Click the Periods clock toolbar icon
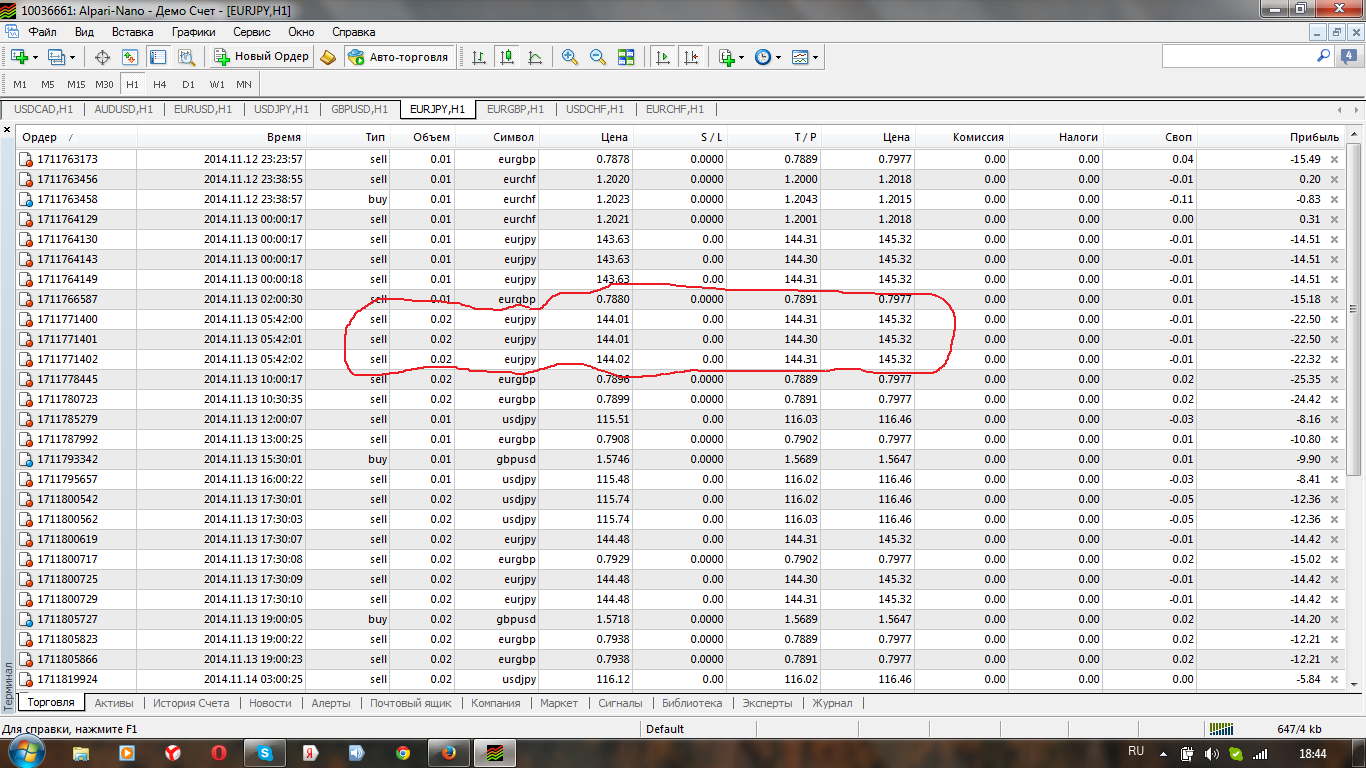Screen dimensions: 1366x768 763,57
